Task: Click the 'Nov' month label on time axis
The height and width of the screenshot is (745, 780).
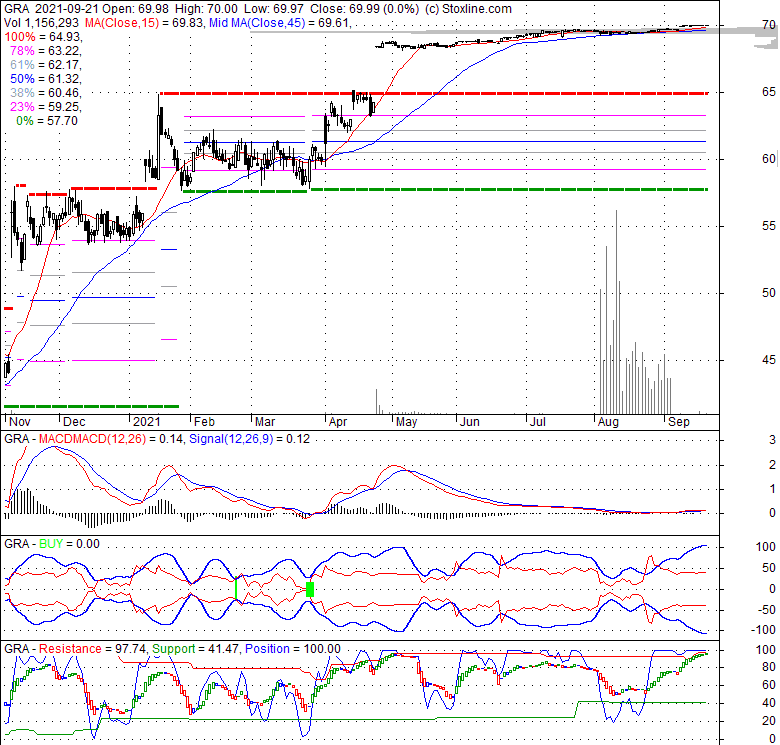Action: [x=20, y=422]
